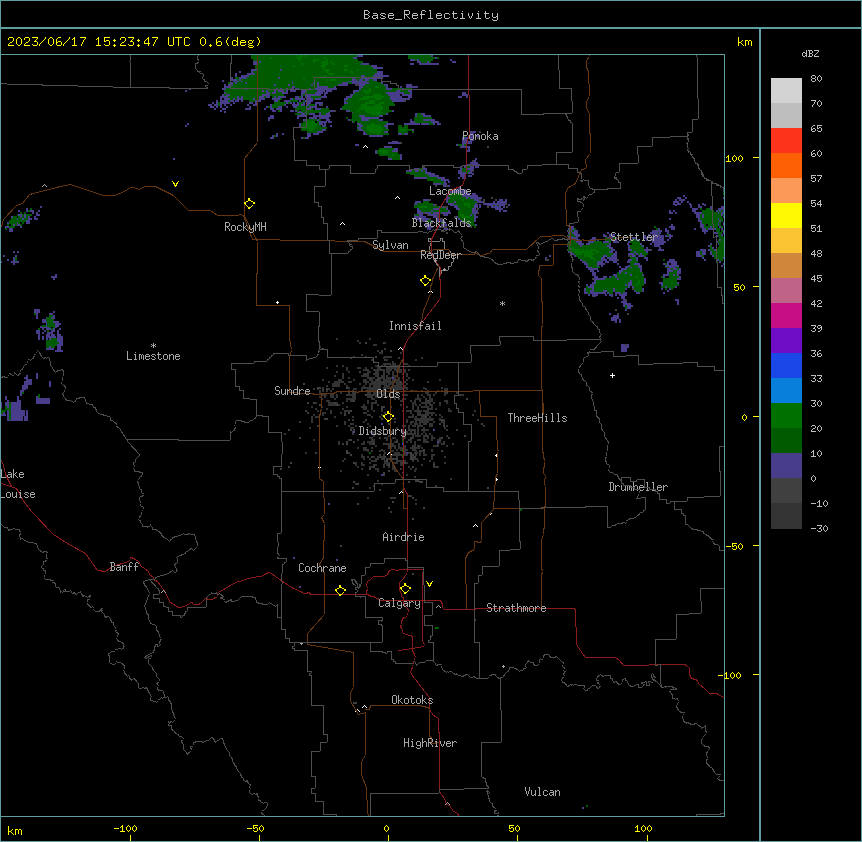Select the yellow diamond marker below Cochrane
862x842 pixels.
[340, 590]
